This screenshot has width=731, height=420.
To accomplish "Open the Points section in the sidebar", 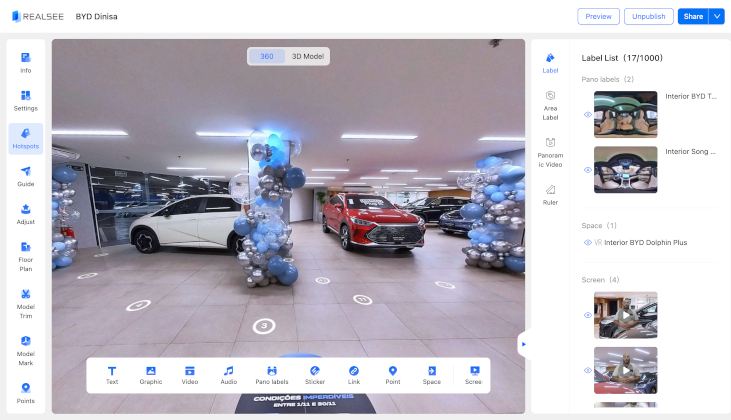I will (x=26, y=393).
